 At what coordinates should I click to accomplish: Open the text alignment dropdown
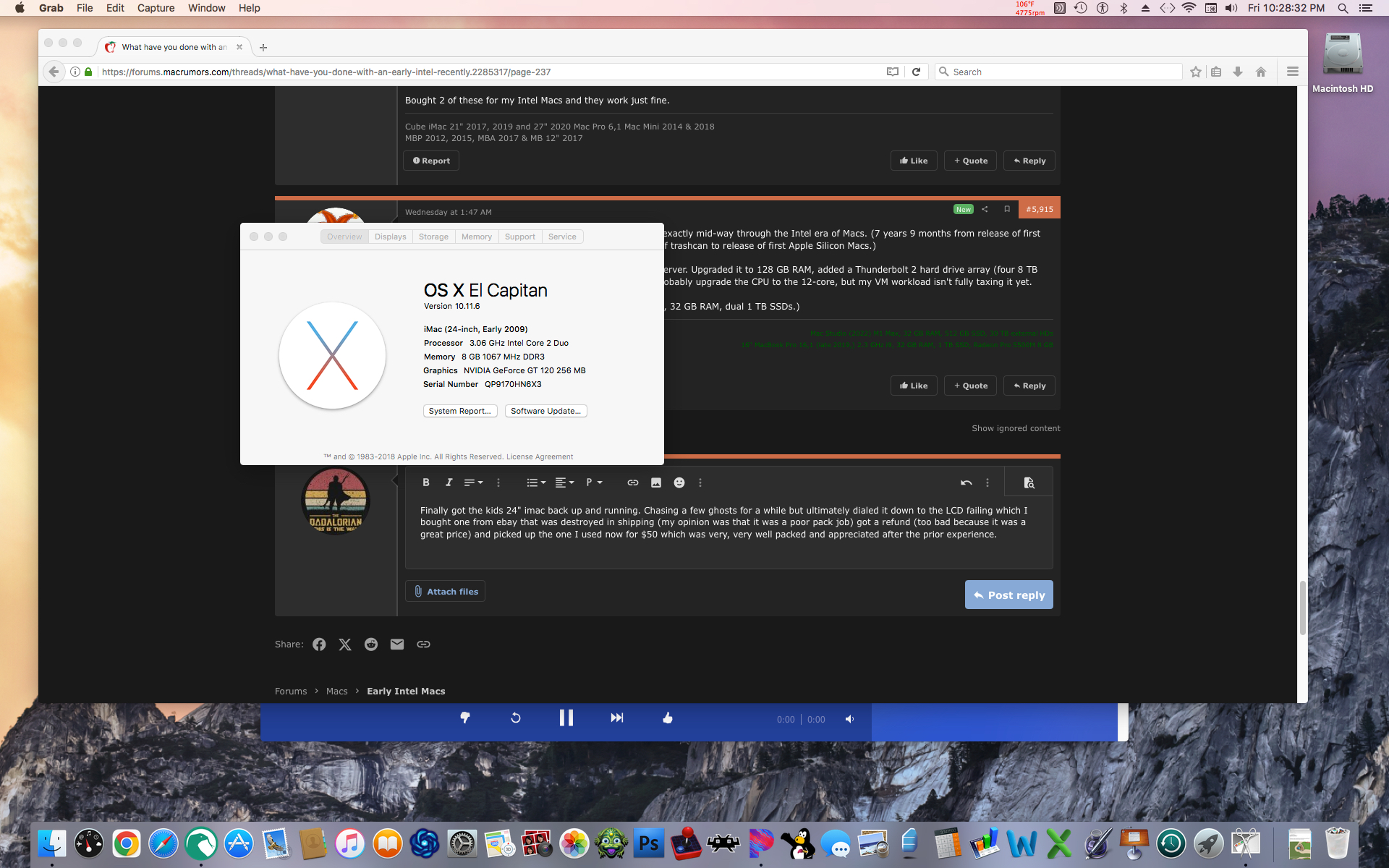[x=564, y=482]
